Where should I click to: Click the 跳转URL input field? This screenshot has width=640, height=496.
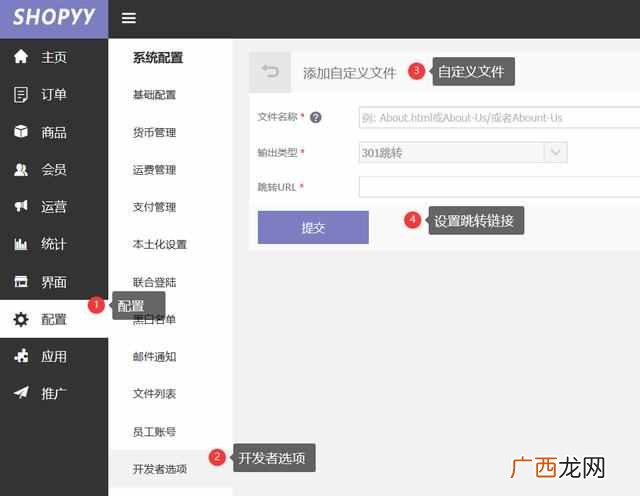pyautogui.click(x=499, y=187)
